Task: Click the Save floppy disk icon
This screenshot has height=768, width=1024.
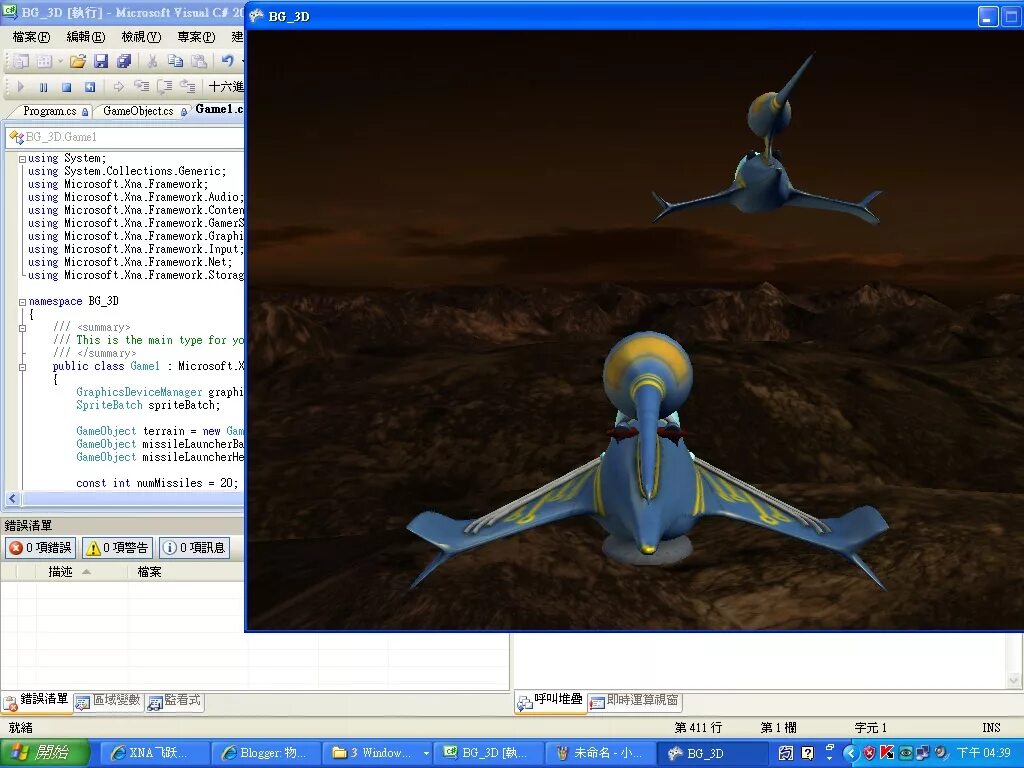Action: pyautogui.click(x=101, y=61)
